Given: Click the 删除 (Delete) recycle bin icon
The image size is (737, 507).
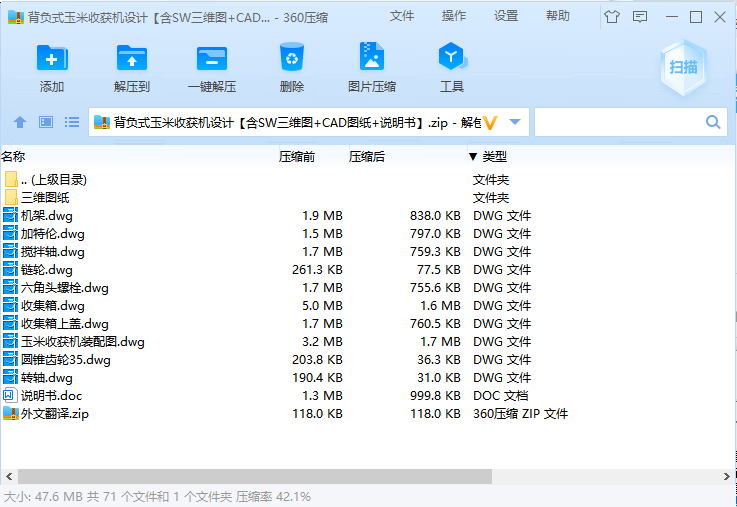Looking at the screenshot, I should [292, 57].
